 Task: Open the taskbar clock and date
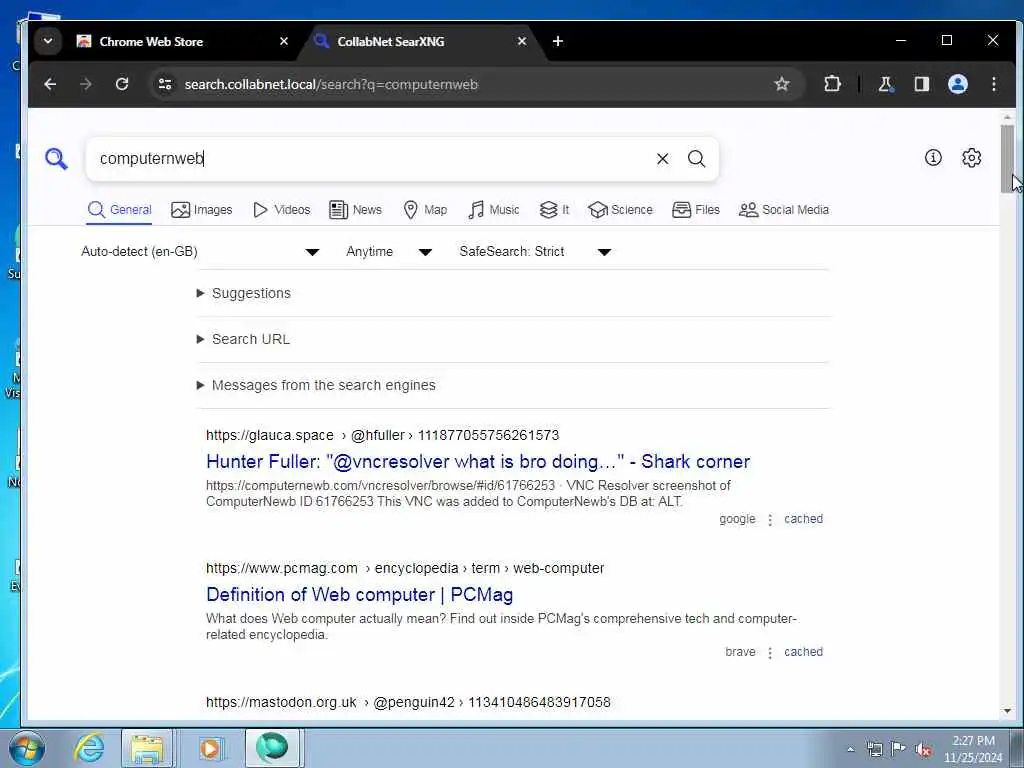[973, 749]
